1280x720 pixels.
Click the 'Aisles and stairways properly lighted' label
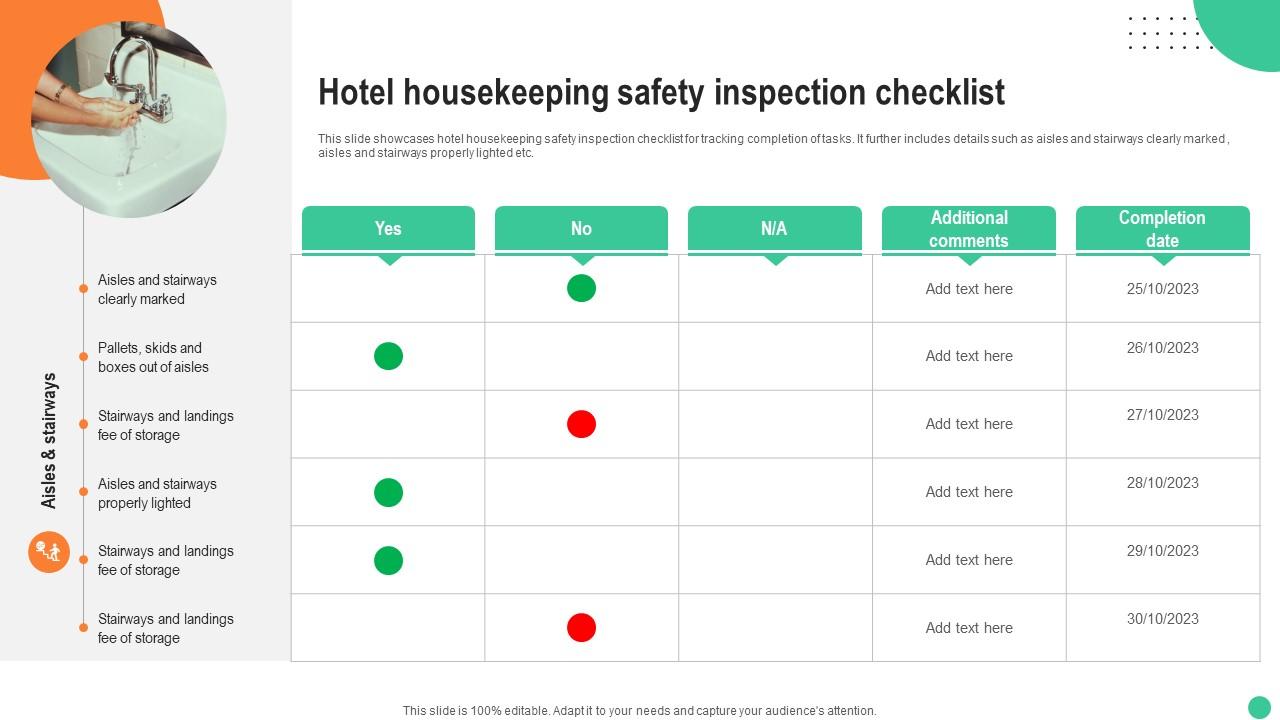point(157,493)
